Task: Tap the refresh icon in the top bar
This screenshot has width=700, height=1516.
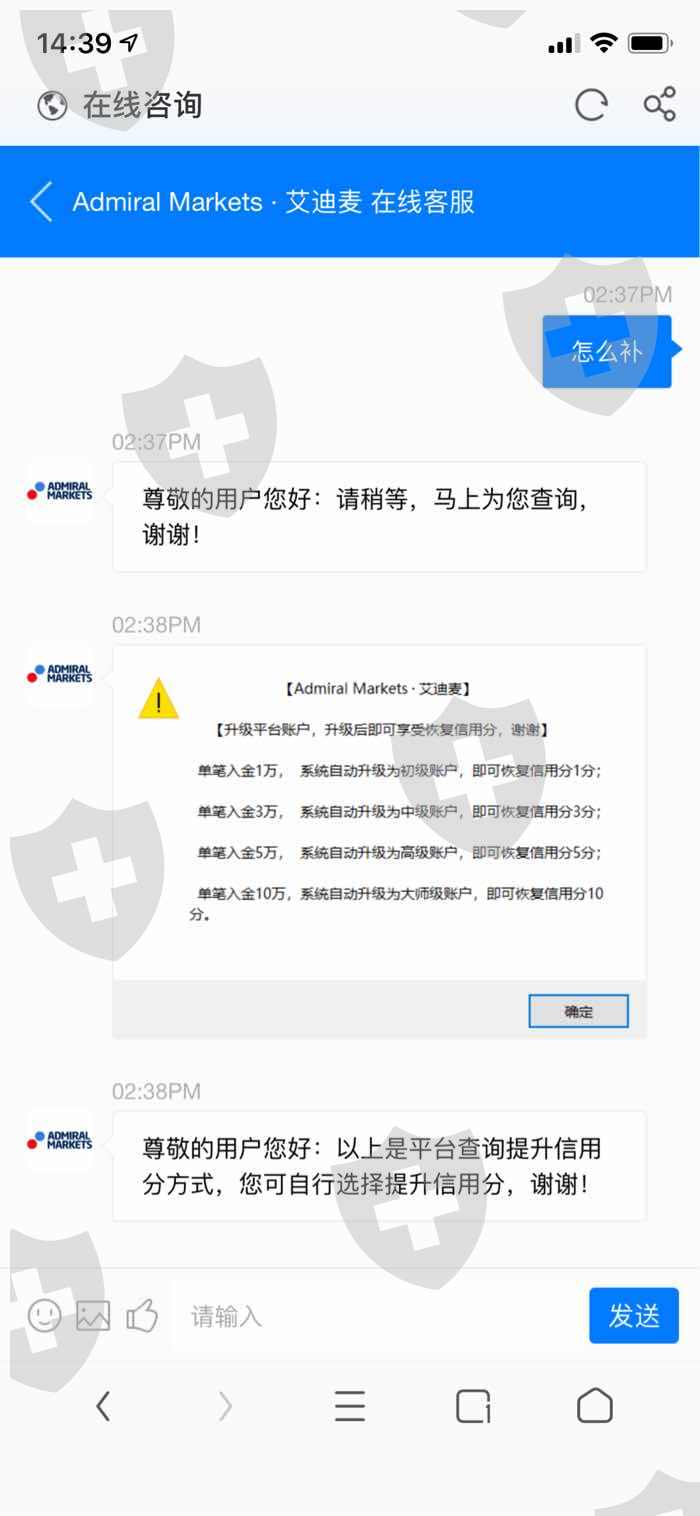Action: [591, 105]
